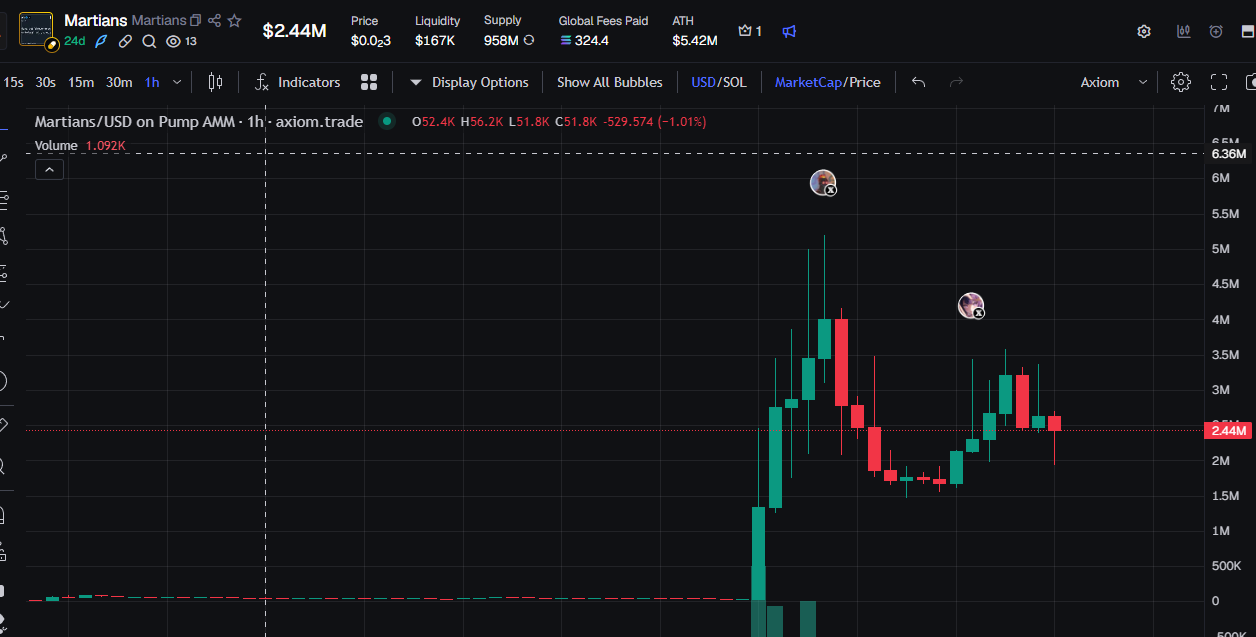Click the blue feather pump icon
Screen dimensions: 1256x637
click(x=101, y=41)
